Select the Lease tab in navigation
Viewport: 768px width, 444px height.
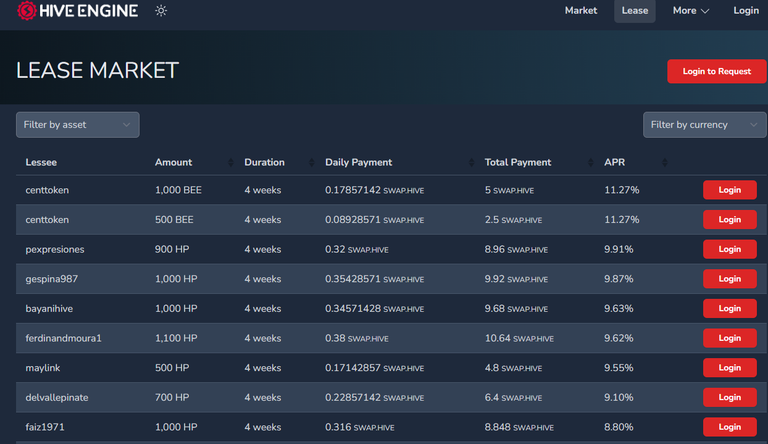[x=635, y=11]
